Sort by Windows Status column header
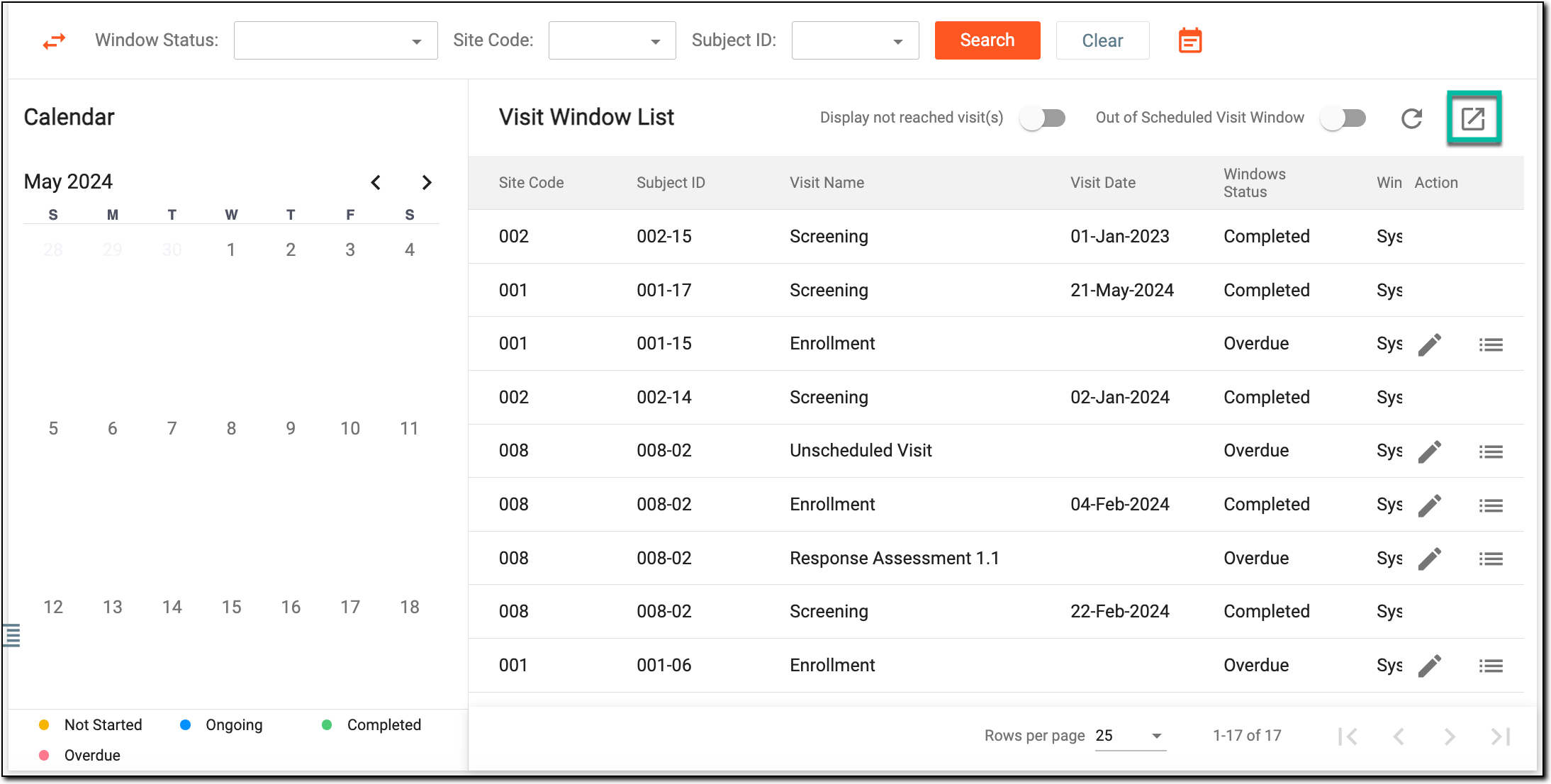The width and height of the screenshot is (1551, 784). coord(1255,183)
